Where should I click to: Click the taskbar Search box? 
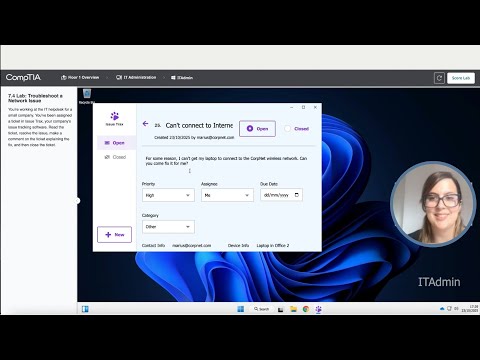262,309
